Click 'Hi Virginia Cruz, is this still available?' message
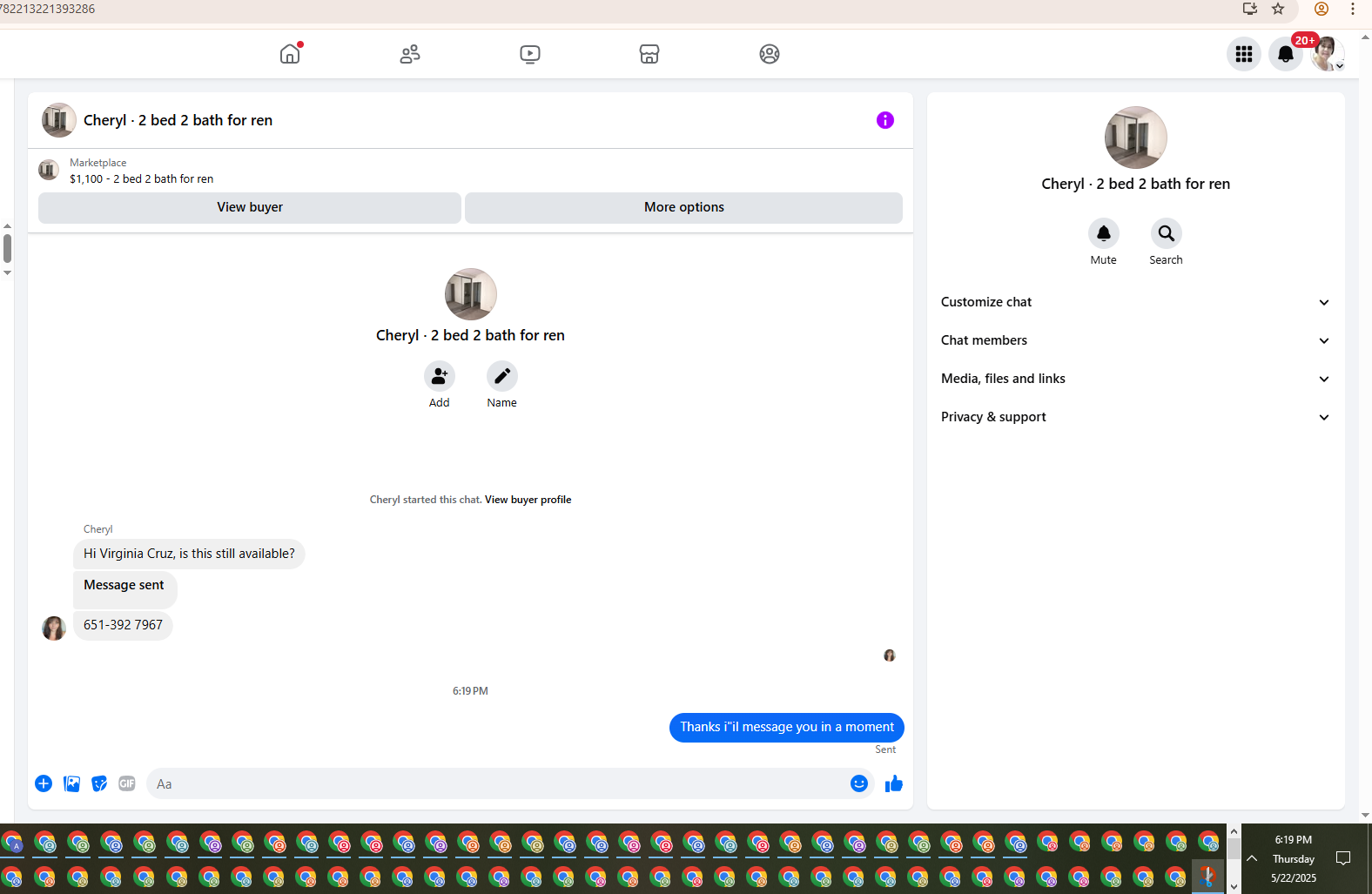This screenshot has width=1372, height=894. pyautogui.click(x=189, y=554)
